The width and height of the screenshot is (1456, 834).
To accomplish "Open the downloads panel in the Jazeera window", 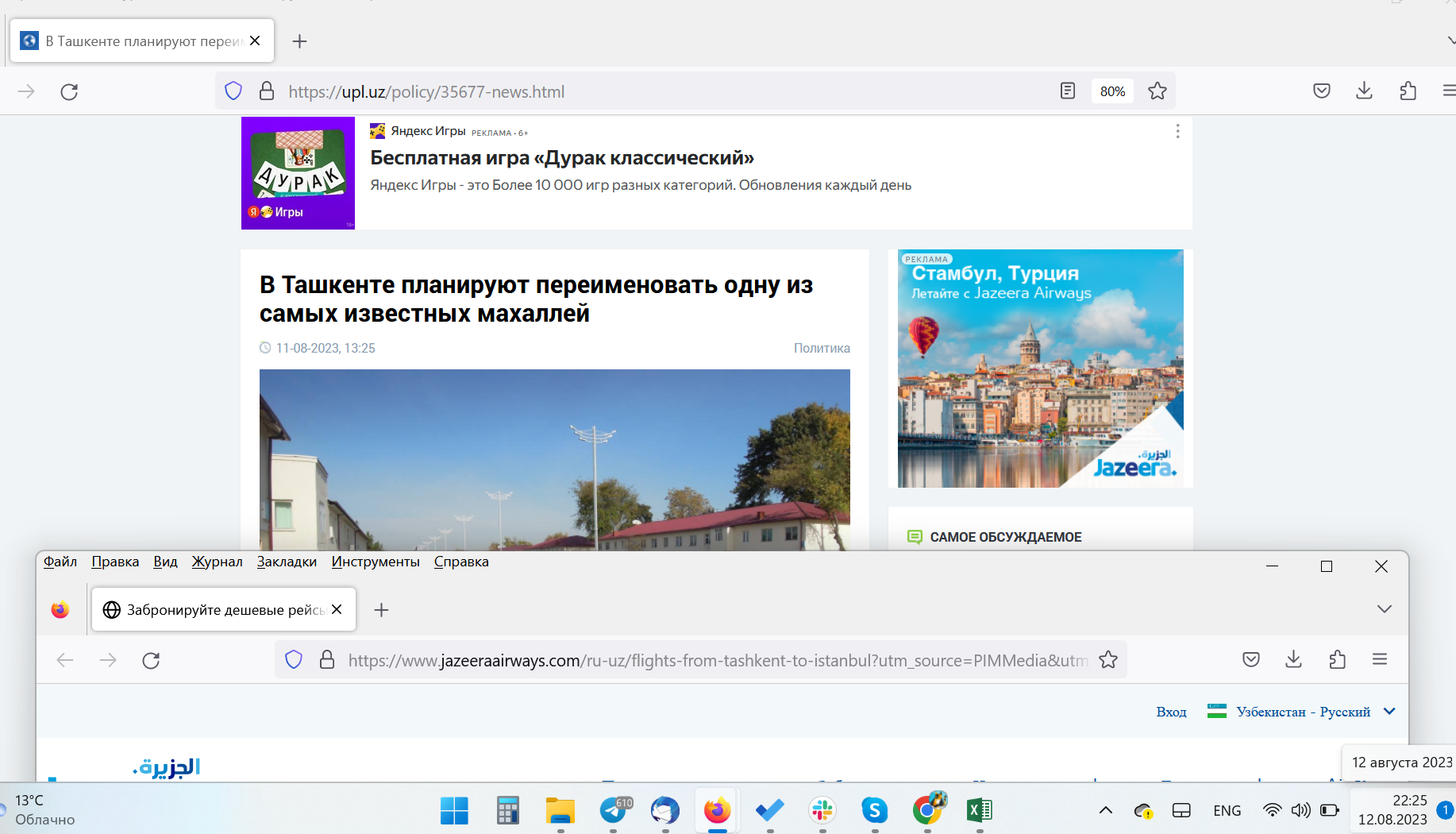I will [1294, 659].
